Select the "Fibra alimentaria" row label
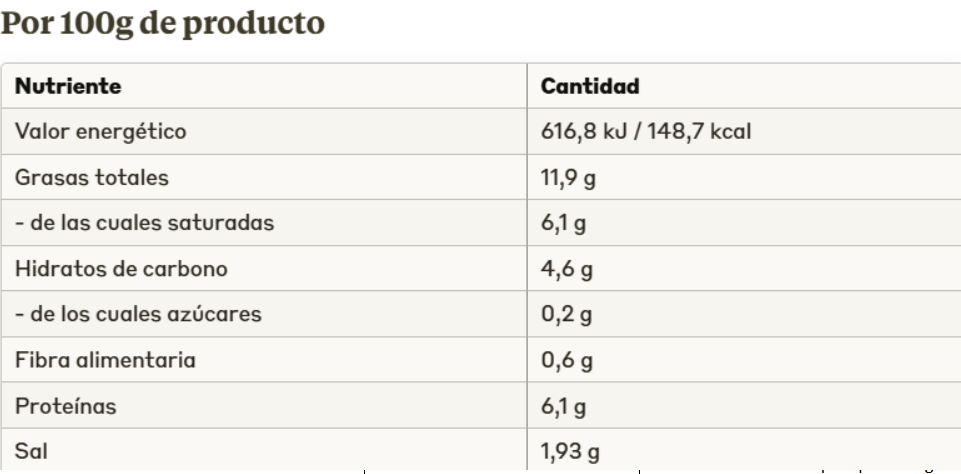 pos(104,360)
